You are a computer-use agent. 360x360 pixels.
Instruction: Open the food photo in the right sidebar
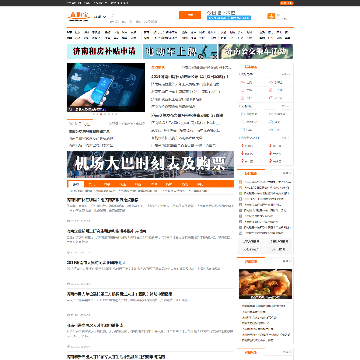(x=265, y=284)
